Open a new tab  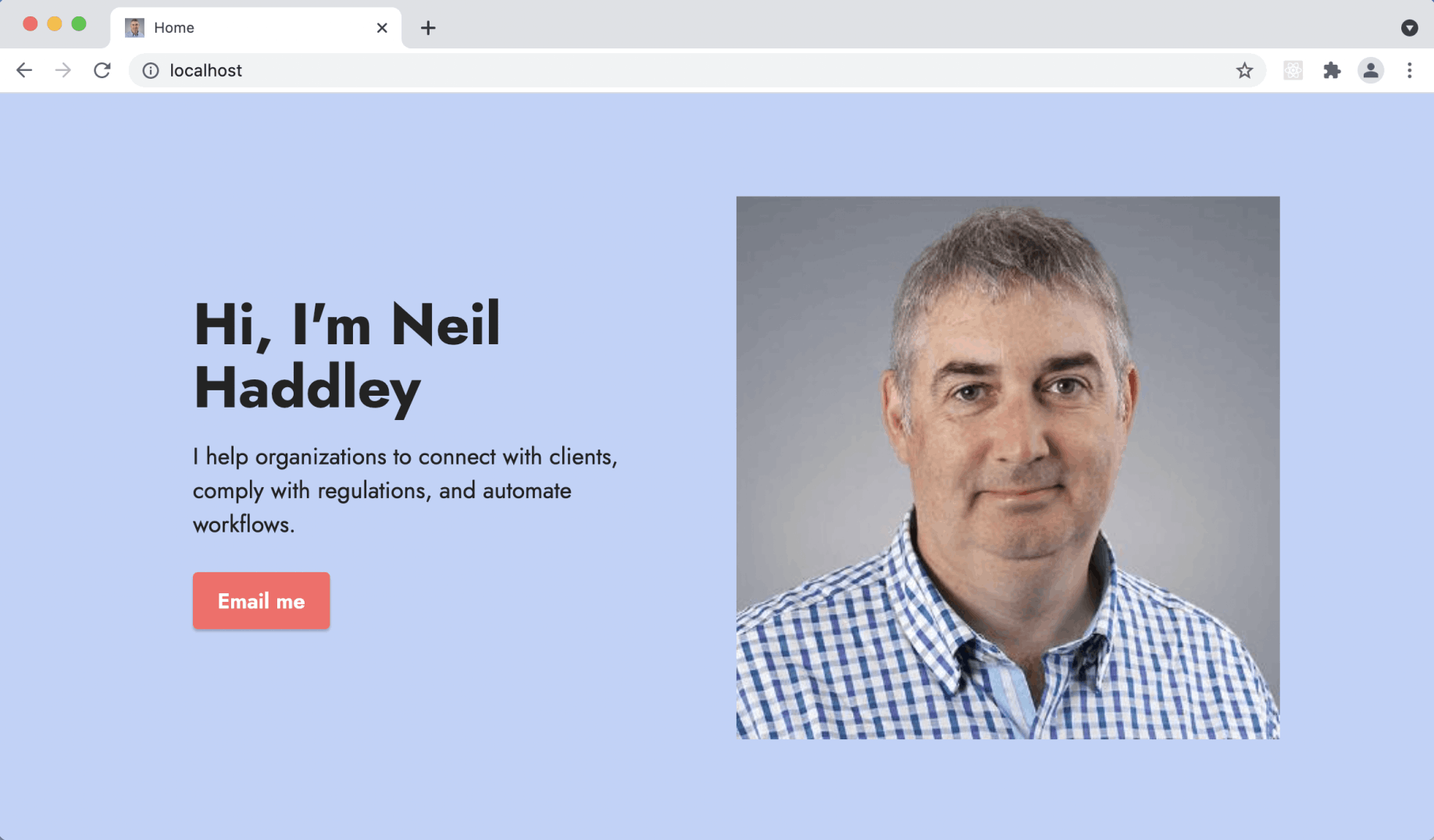point(428,28)
